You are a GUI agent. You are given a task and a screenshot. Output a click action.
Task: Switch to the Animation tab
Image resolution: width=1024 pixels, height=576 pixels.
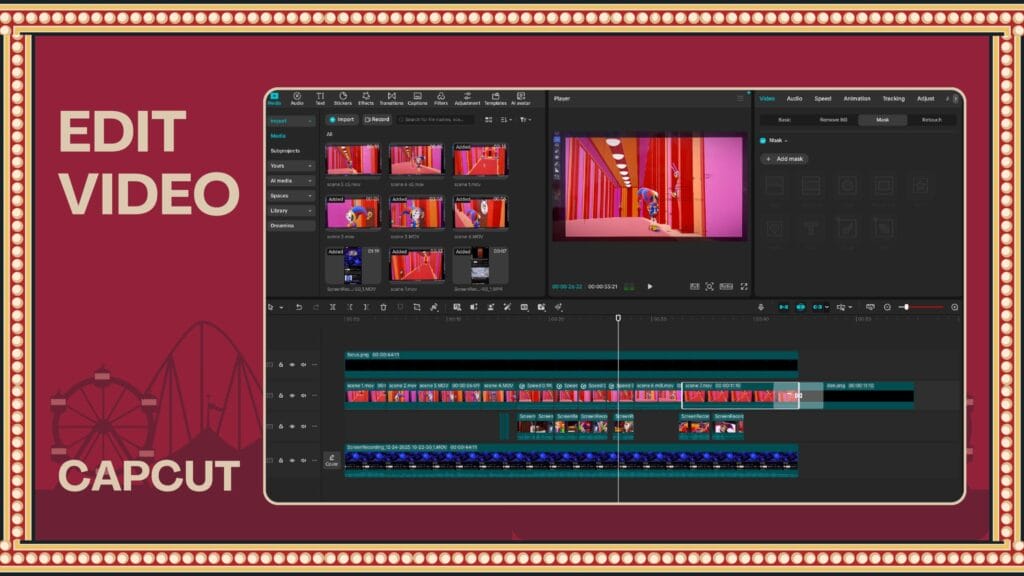pyautogui.click(x=857, y=99)
